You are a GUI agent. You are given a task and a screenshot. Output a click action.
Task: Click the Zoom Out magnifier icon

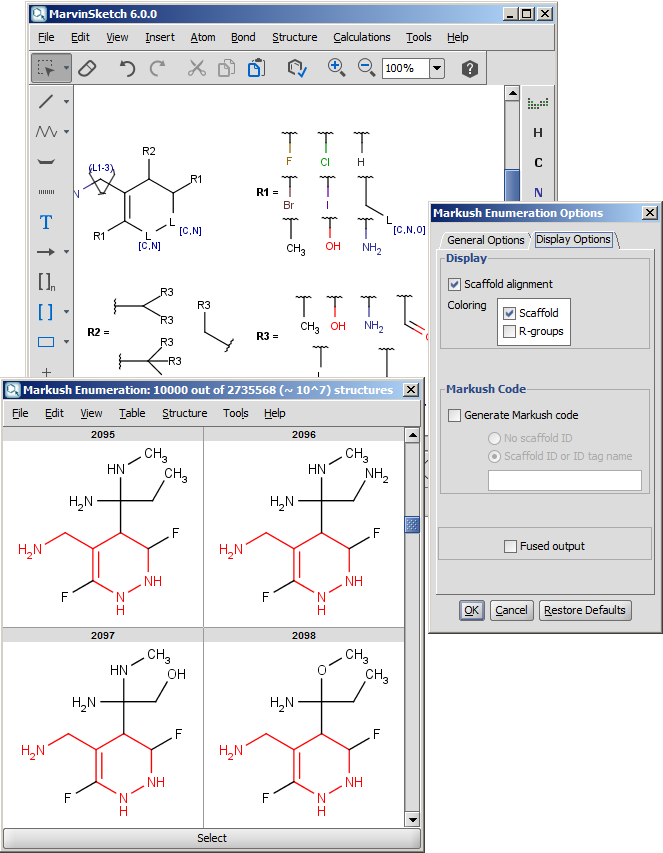[x=366, y=68]
